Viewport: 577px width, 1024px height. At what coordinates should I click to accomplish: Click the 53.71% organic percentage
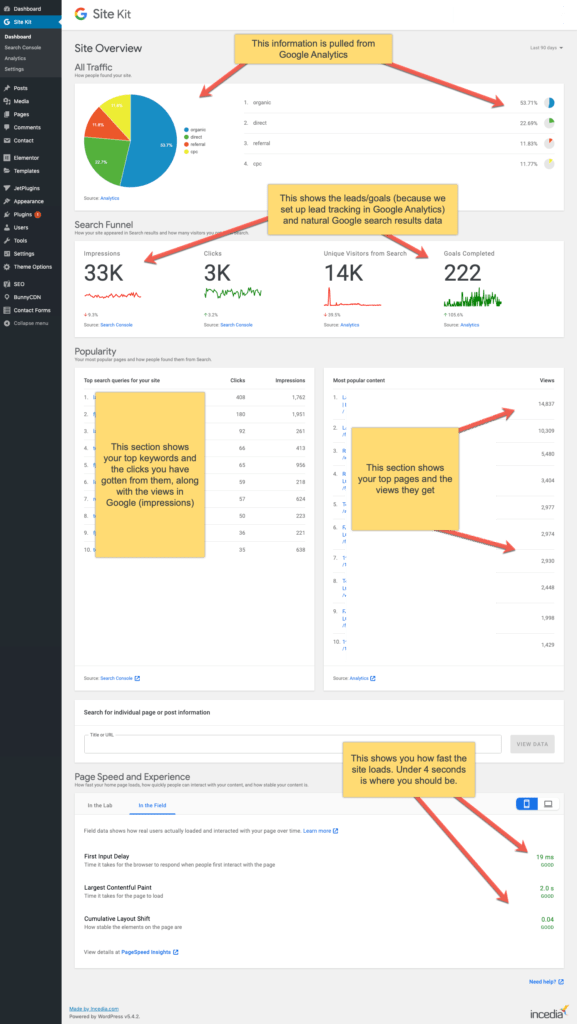tap(529, 103)
